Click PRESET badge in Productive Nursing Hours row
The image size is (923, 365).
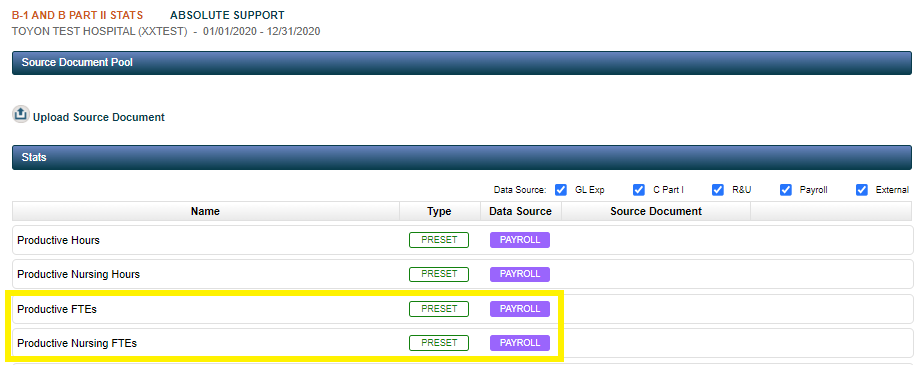[x=439, y=274]
